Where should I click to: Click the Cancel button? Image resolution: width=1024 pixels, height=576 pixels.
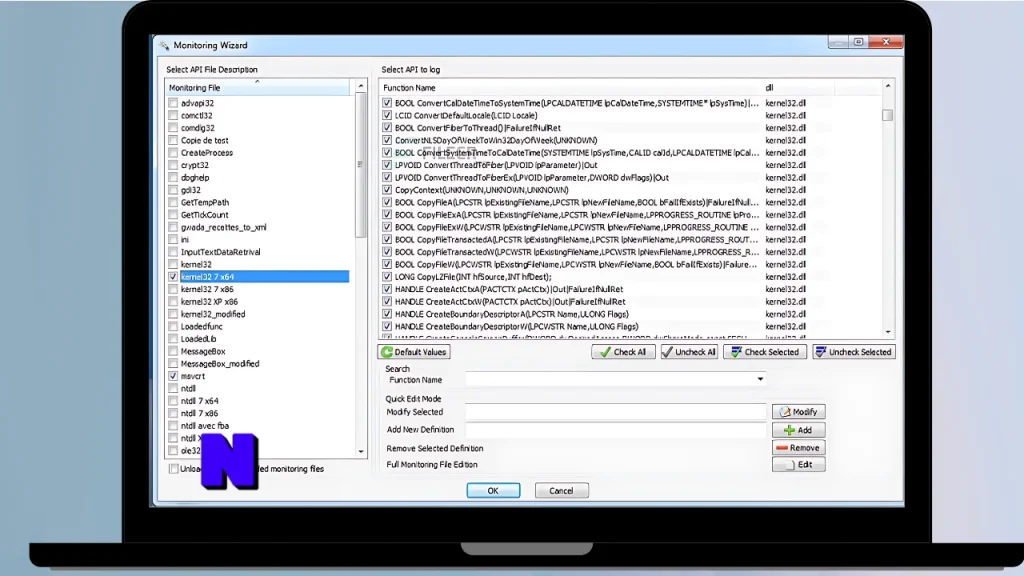point(562,490)
